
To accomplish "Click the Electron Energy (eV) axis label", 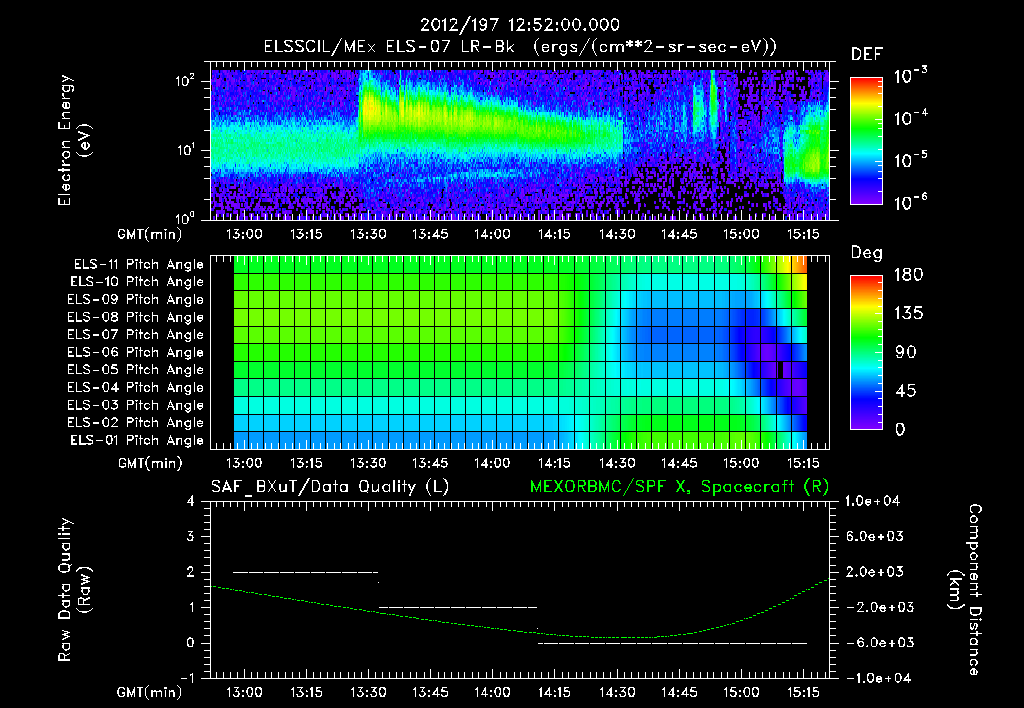I will pyautogui.click(x=74, y=140).
